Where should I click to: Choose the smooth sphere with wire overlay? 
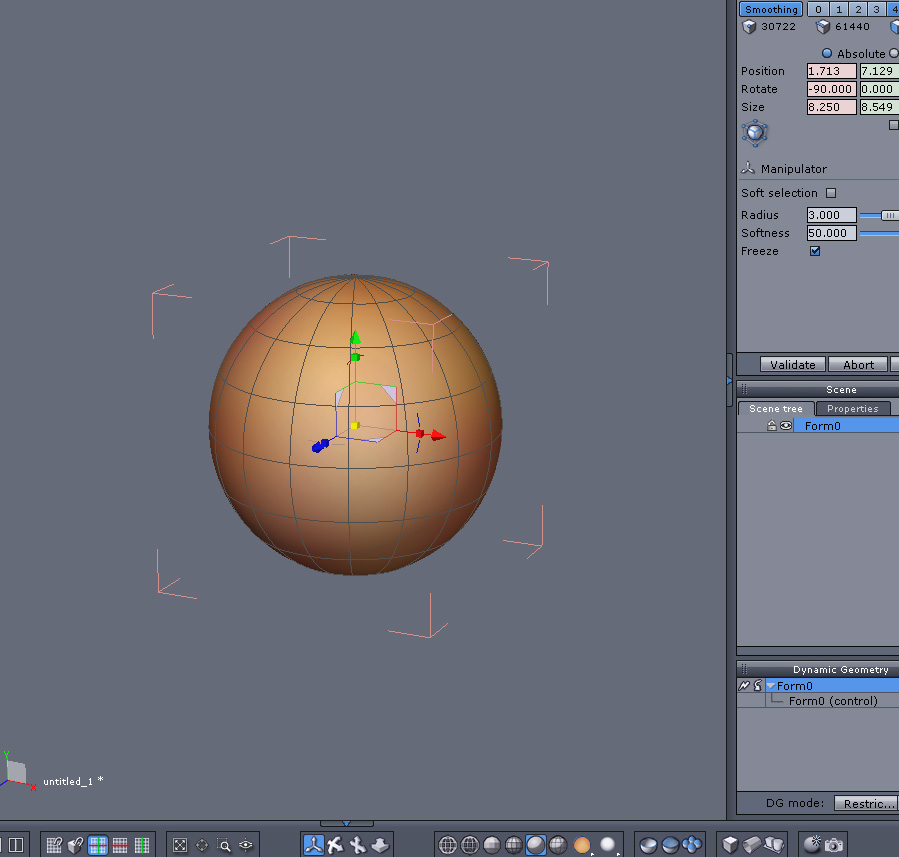(x=558, y=844)
